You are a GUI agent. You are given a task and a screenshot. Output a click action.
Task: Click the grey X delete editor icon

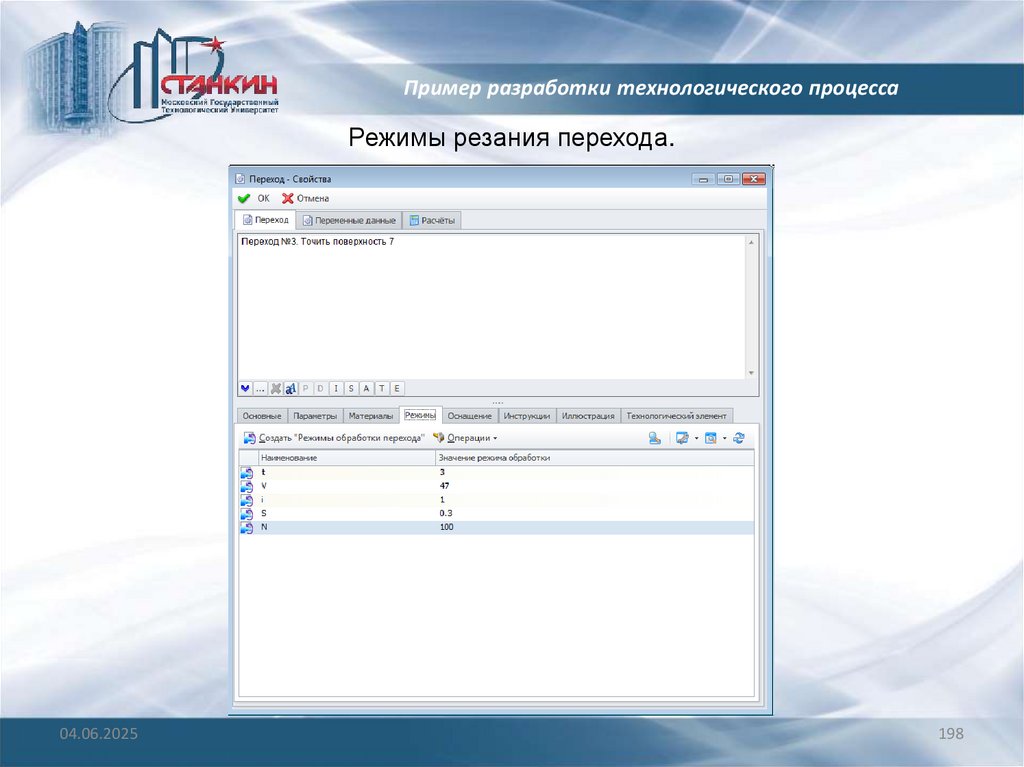[x=276, y=389]
